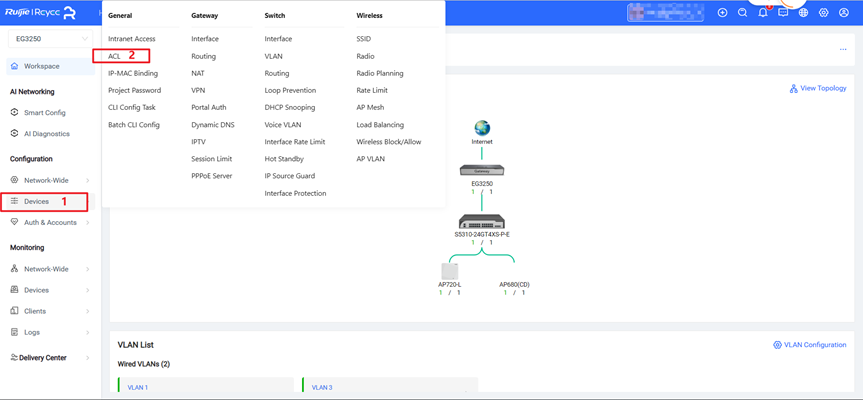The image size is (863, 400).
Task: Open ACL under General
Action: [114, 56]
